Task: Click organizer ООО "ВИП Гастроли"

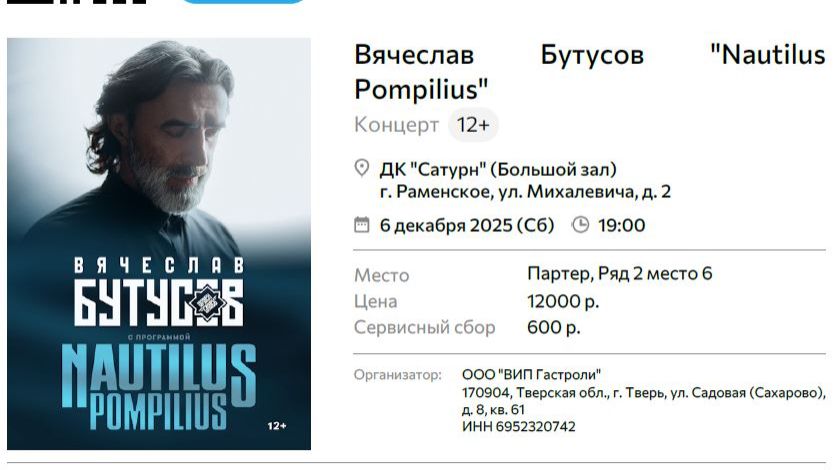Action: tap(531, 374)
